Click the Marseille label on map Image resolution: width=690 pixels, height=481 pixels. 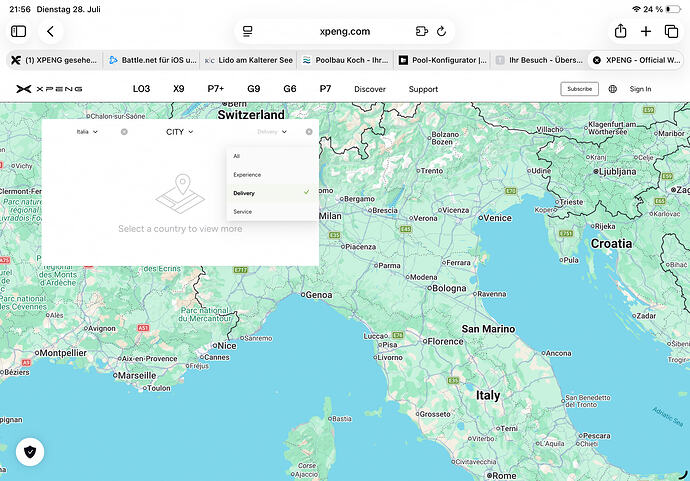pyautogui.click(x=136, y=376)
